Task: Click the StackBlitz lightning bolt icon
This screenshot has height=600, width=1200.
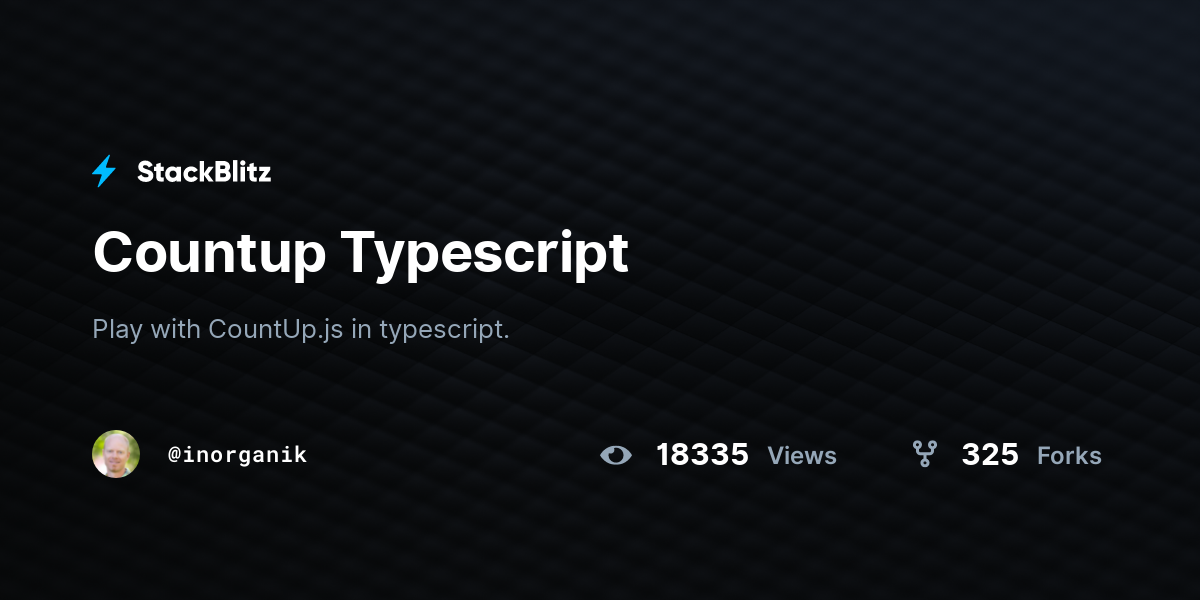Action: pos(104,172)
